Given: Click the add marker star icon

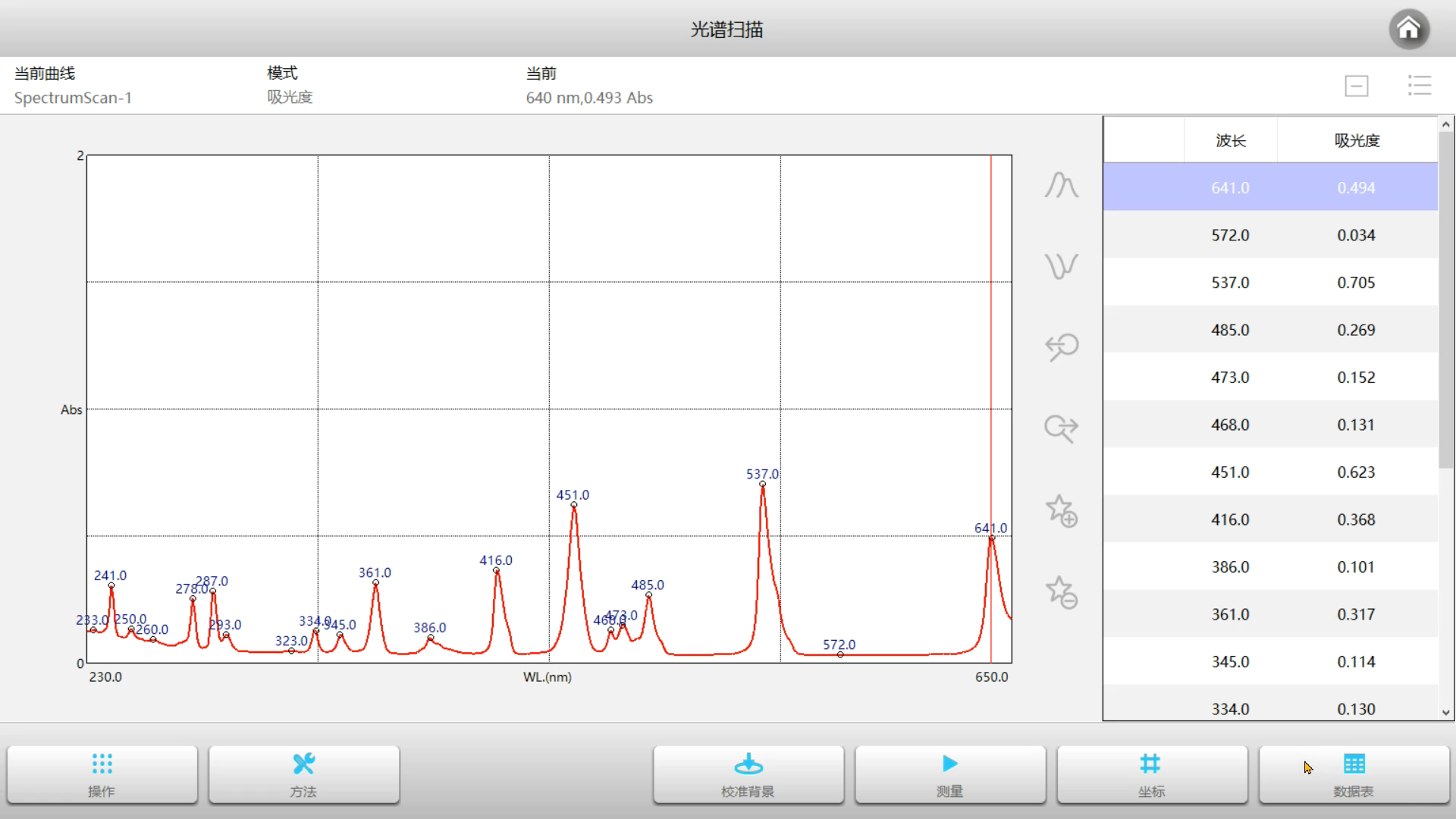Looking at the screenshot, I should (x=1062, y=510).
